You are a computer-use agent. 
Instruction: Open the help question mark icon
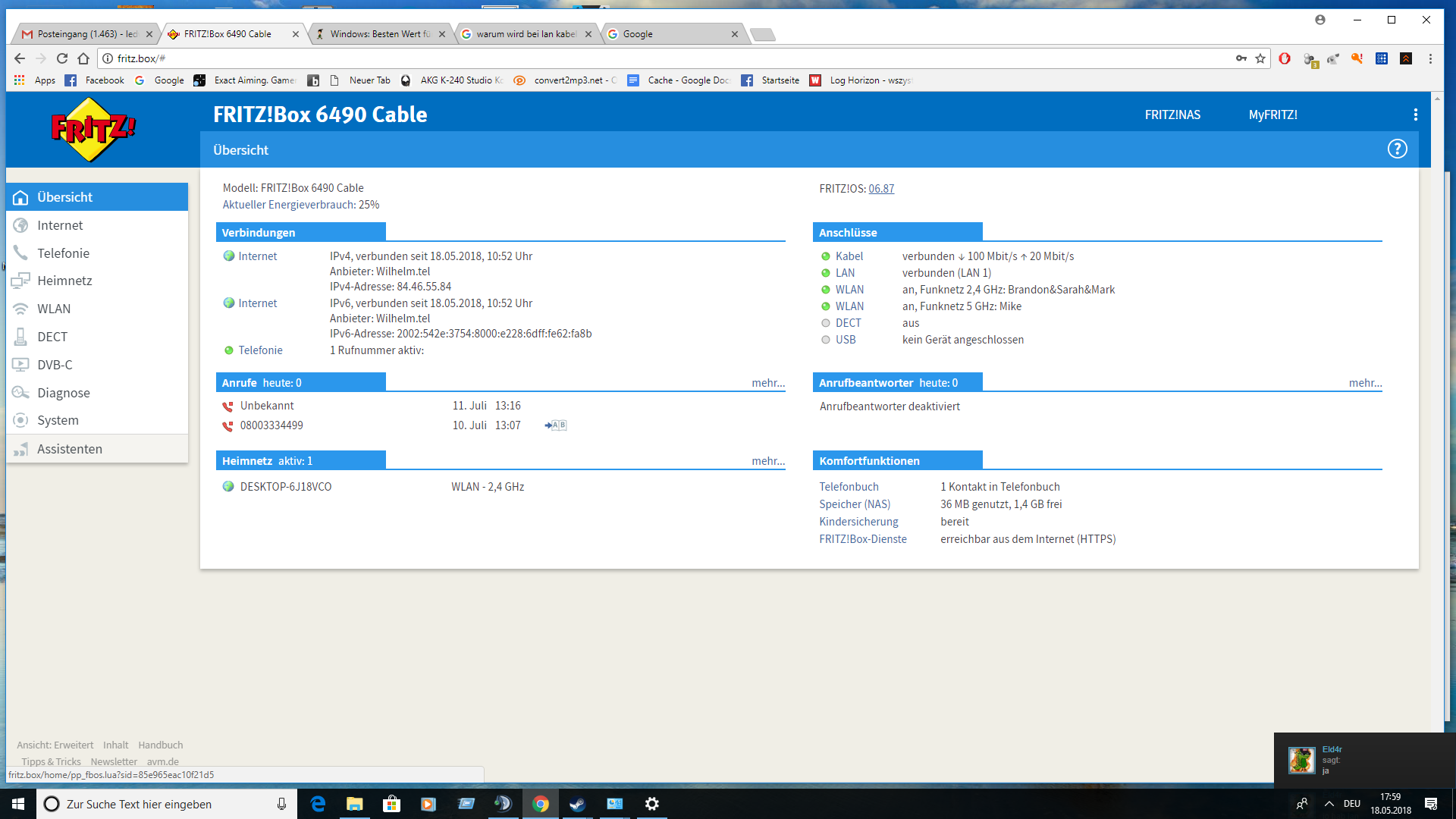(x=1397, y=149)
